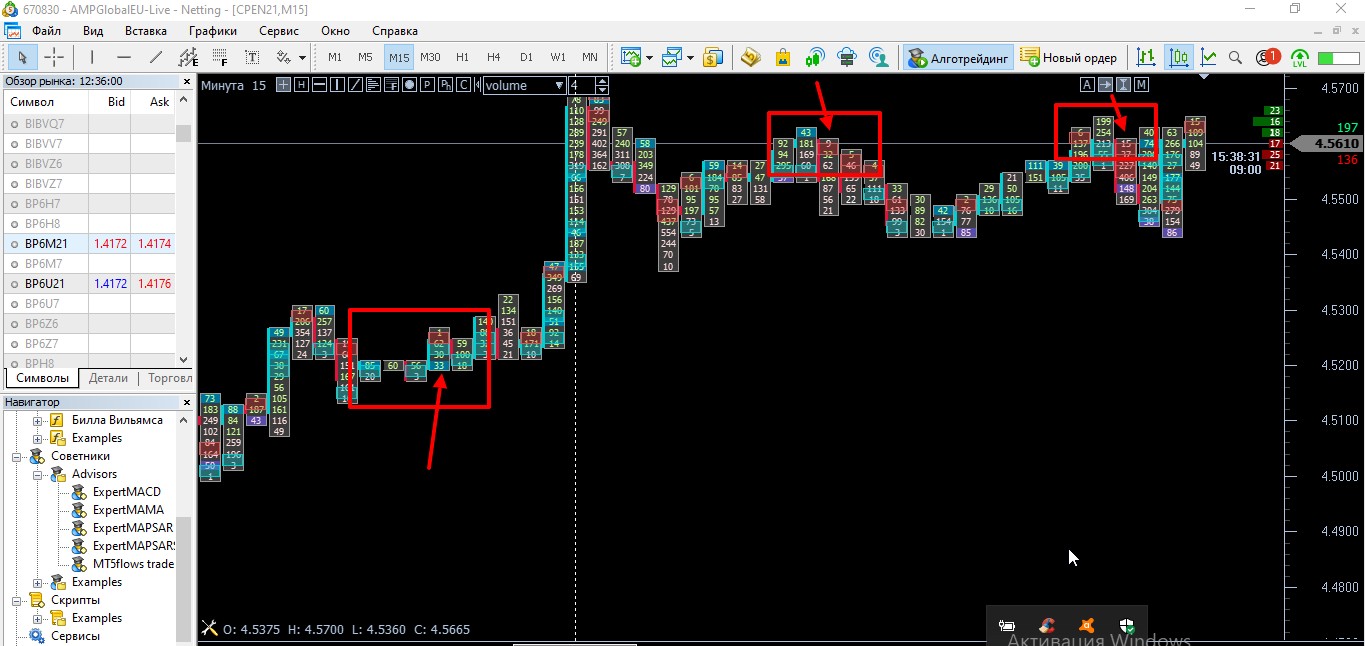Click the green LVL icon
The width and height of the screenshot is (1365, 646).
tap(1299, 57)
